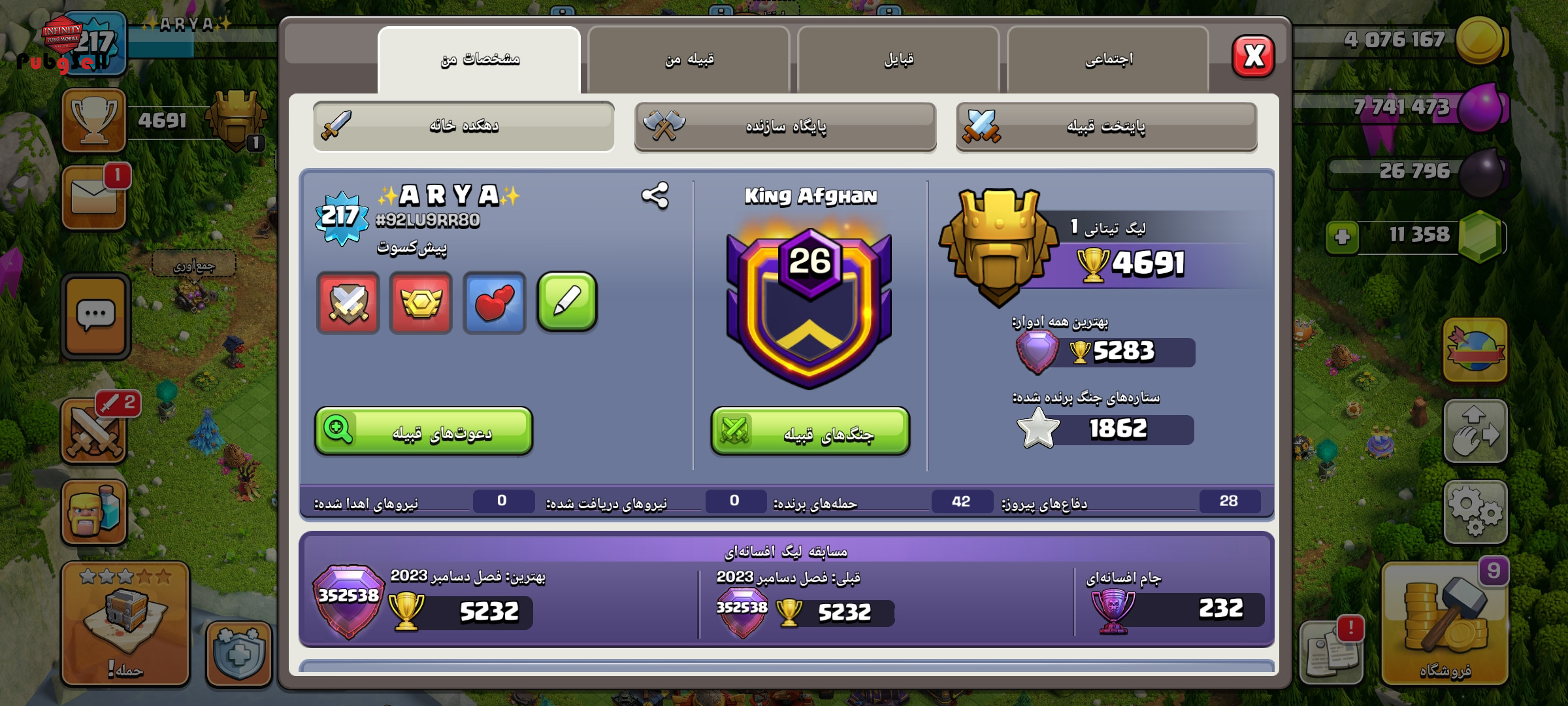Image resolution: width=1568 pixels, height=706 pixels.
Task: Select the پایتخت قبیله clan capital section
Action: click(x=1106, y=126)
